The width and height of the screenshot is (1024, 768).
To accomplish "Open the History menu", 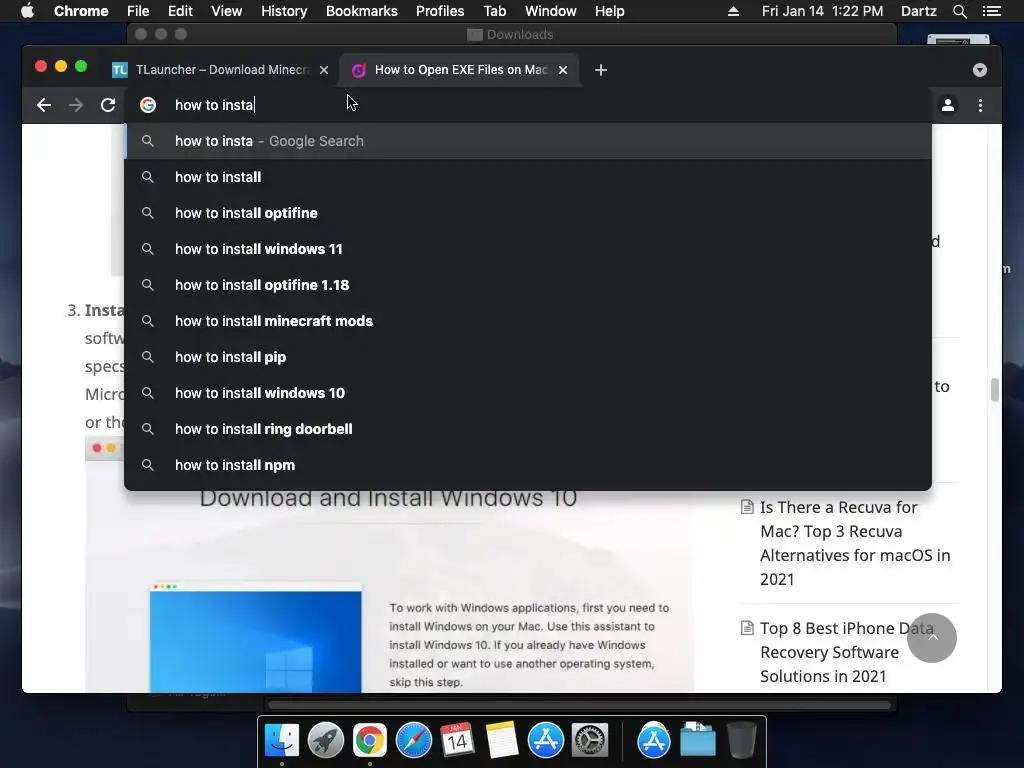I will click(x=284, y=11).
